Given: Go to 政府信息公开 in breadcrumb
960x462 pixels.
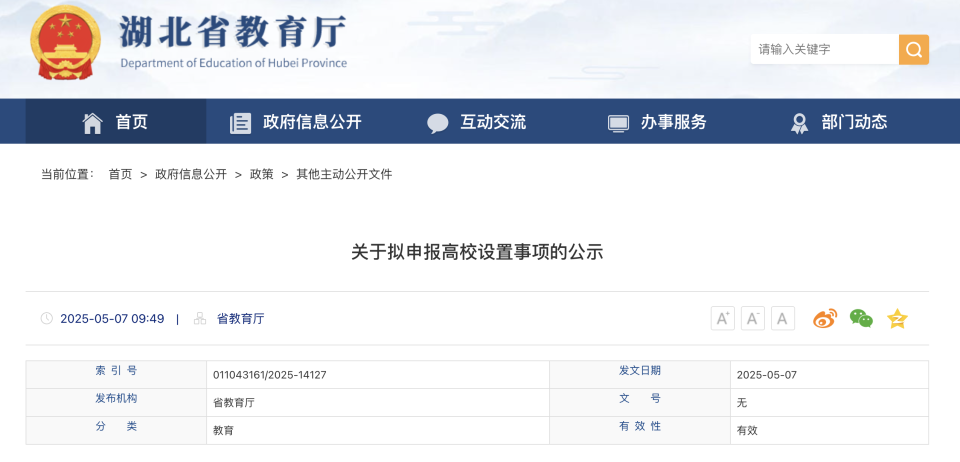Looking at the screenshot, I should point(191,174).
